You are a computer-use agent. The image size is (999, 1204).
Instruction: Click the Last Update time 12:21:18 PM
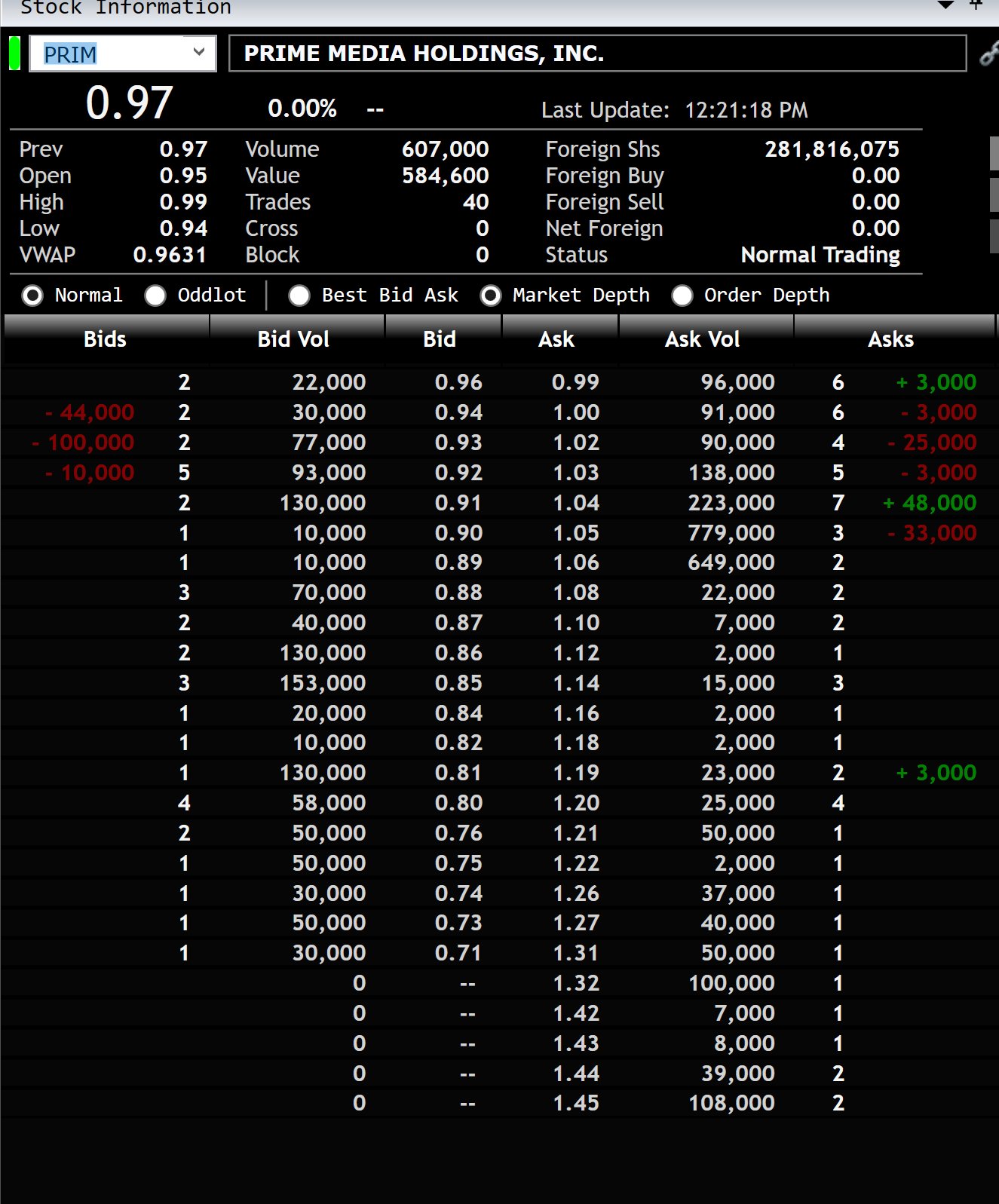click(x=746, y=111)
